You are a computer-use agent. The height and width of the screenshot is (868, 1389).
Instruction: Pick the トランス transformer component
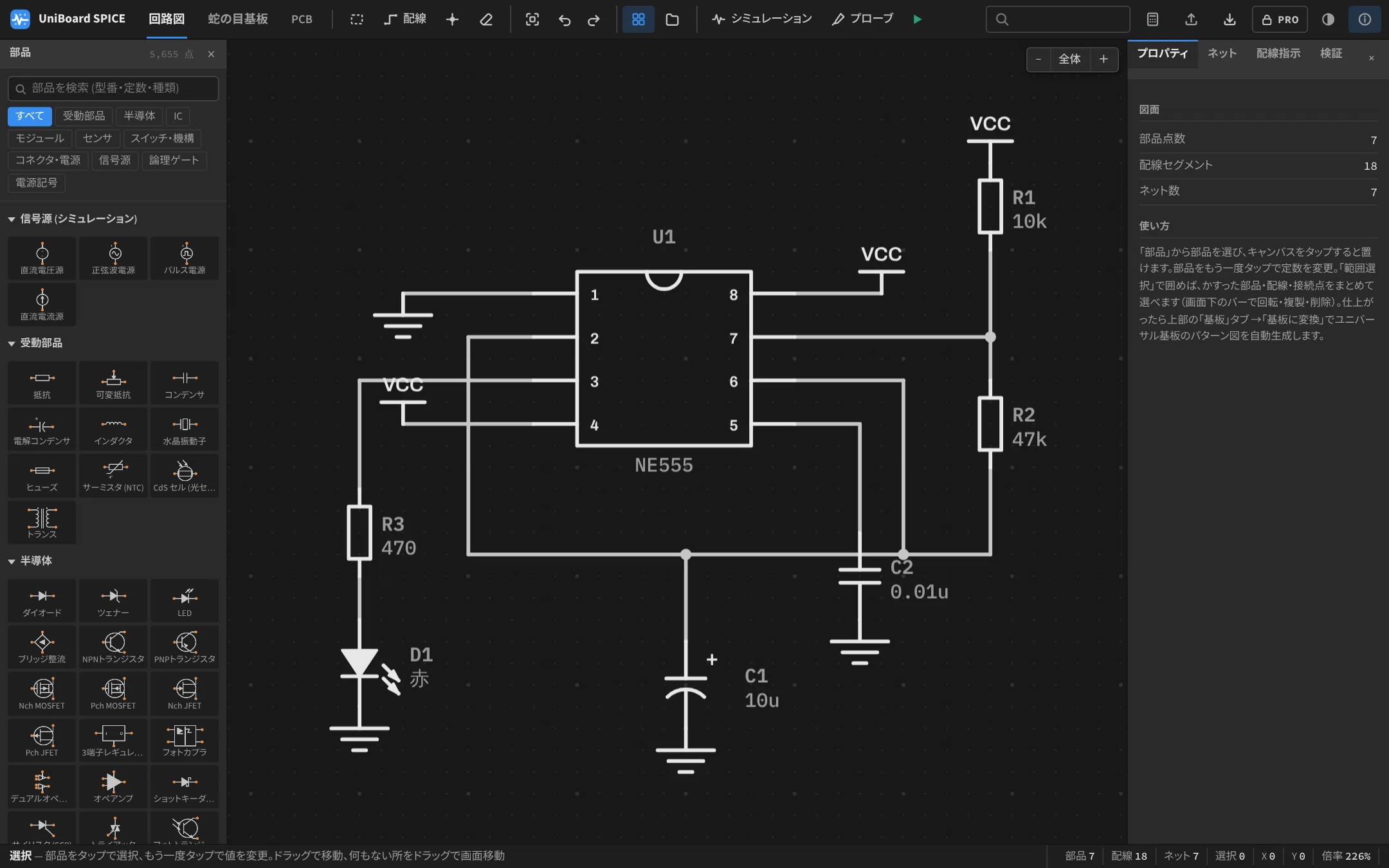point(42,523)
